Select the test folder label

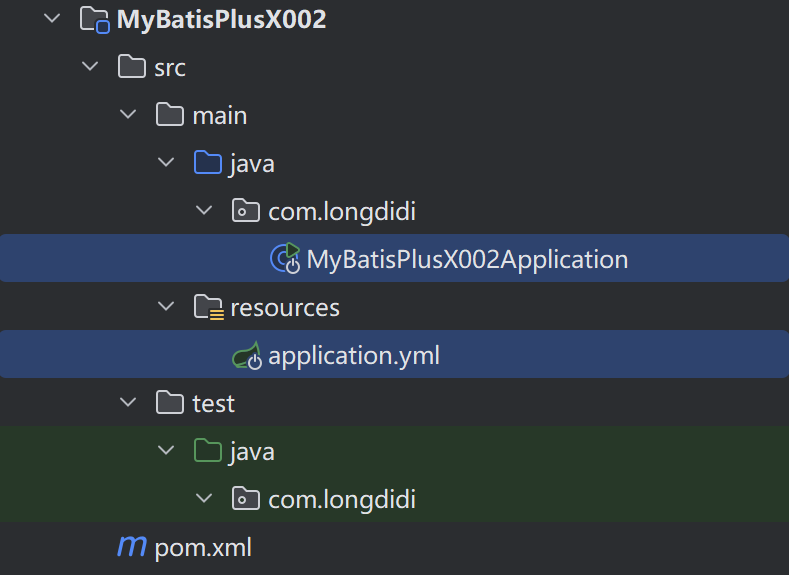click(213, 403)
